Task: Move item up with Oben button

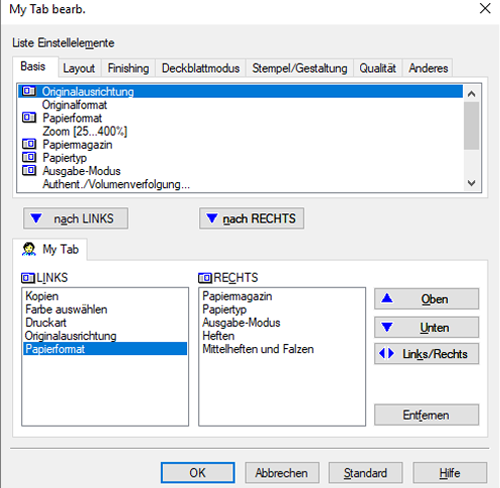Action: click(427, 299)
